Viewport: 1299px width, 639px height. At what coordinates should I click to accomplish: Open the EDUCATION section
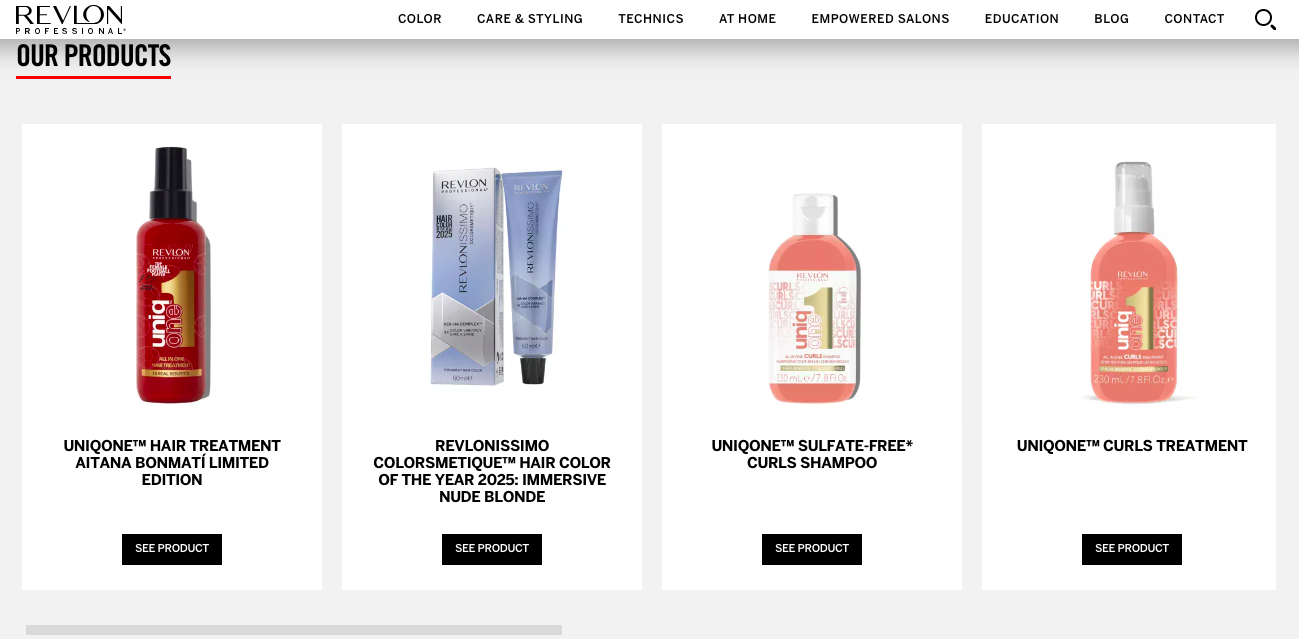(x=1022, y=19)
